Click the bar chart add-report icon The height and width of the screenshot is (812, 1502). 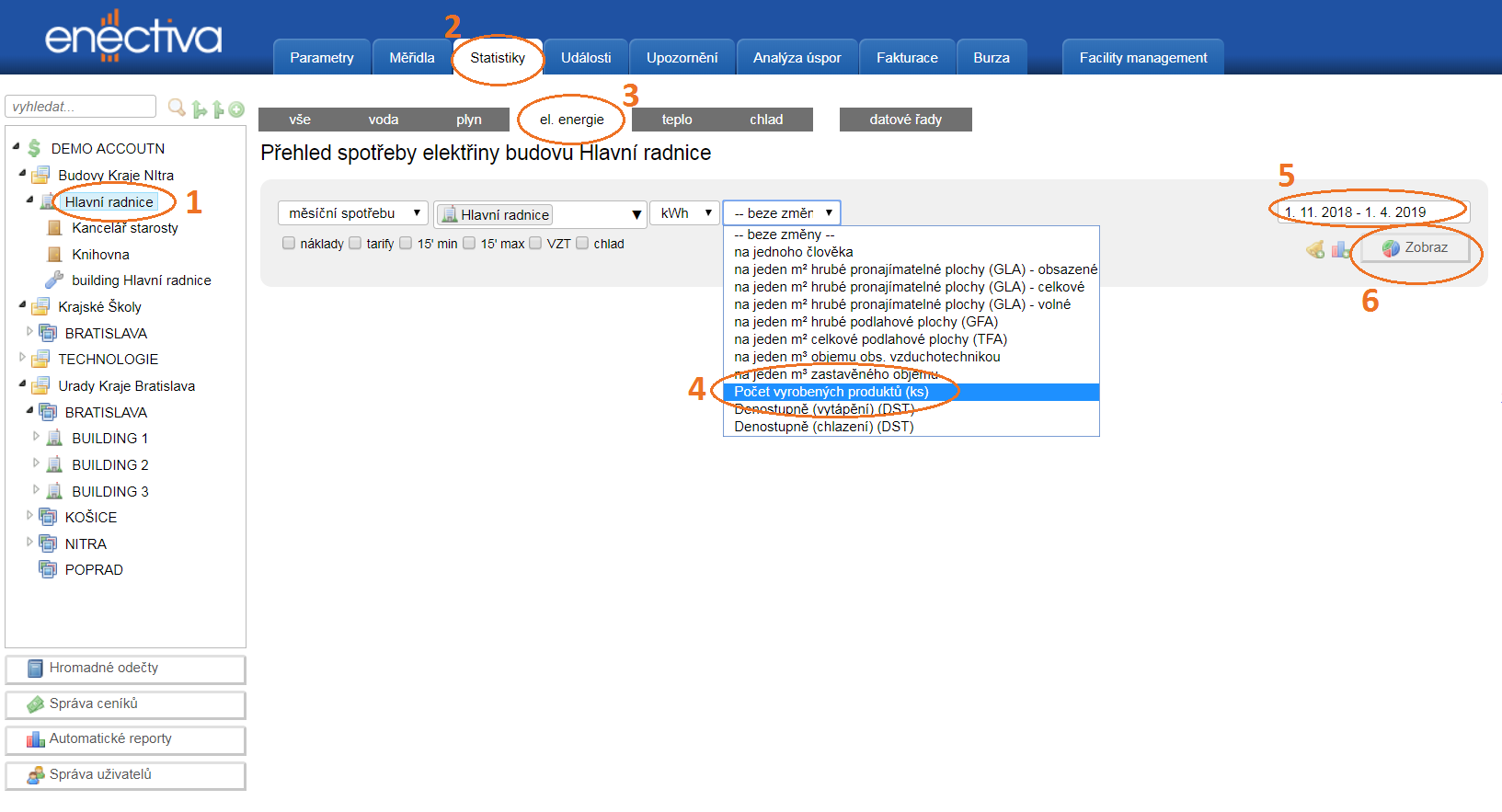(x=1341, y=249)
